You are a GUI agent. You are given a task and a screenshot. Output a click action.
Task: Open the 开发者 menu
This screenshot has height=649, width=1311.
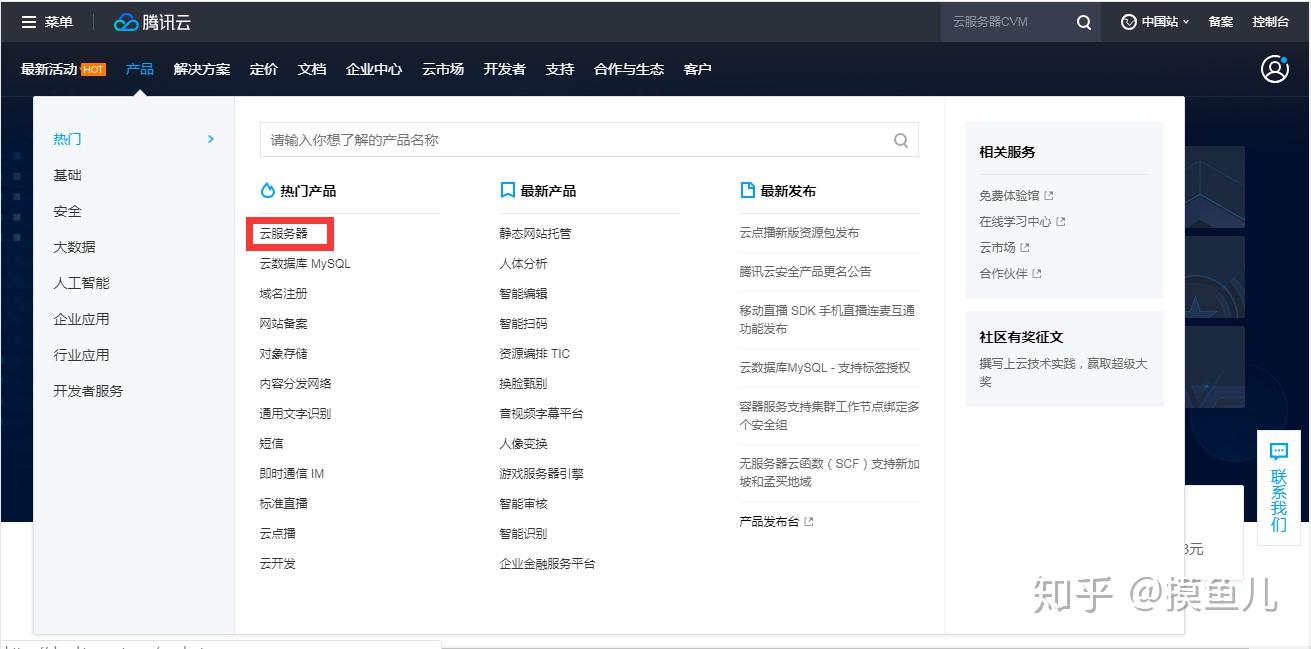[504, 69]
